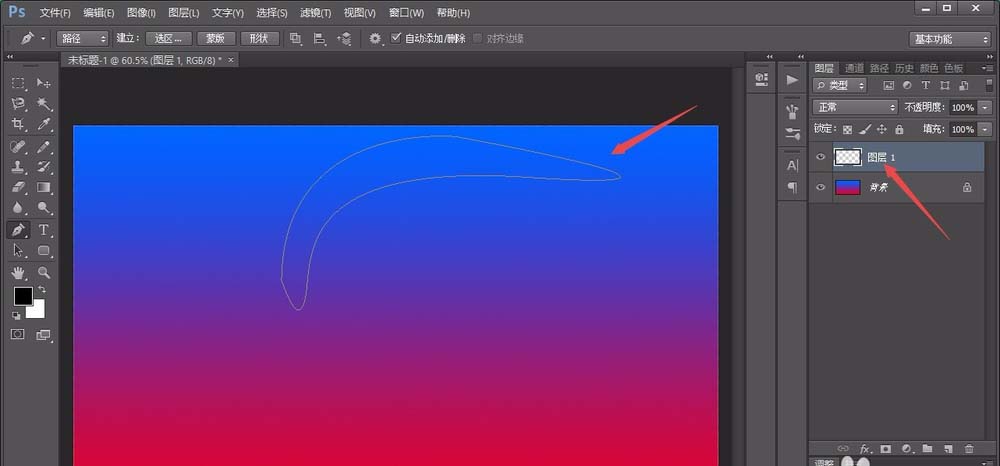Pick the Crop tool
The height and width of the screenshot is (466, 1000).
(18, 125)
